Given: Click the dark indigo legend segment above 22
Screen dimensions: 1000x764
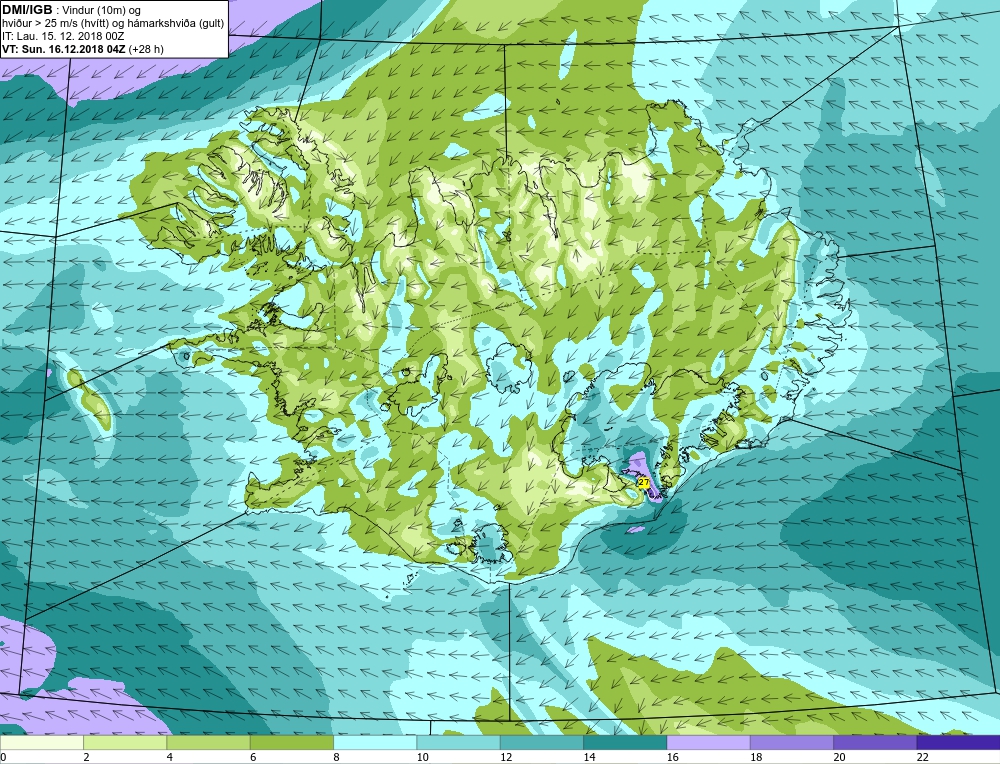Looking at the screenshot, I should click(x=958, y=742).
